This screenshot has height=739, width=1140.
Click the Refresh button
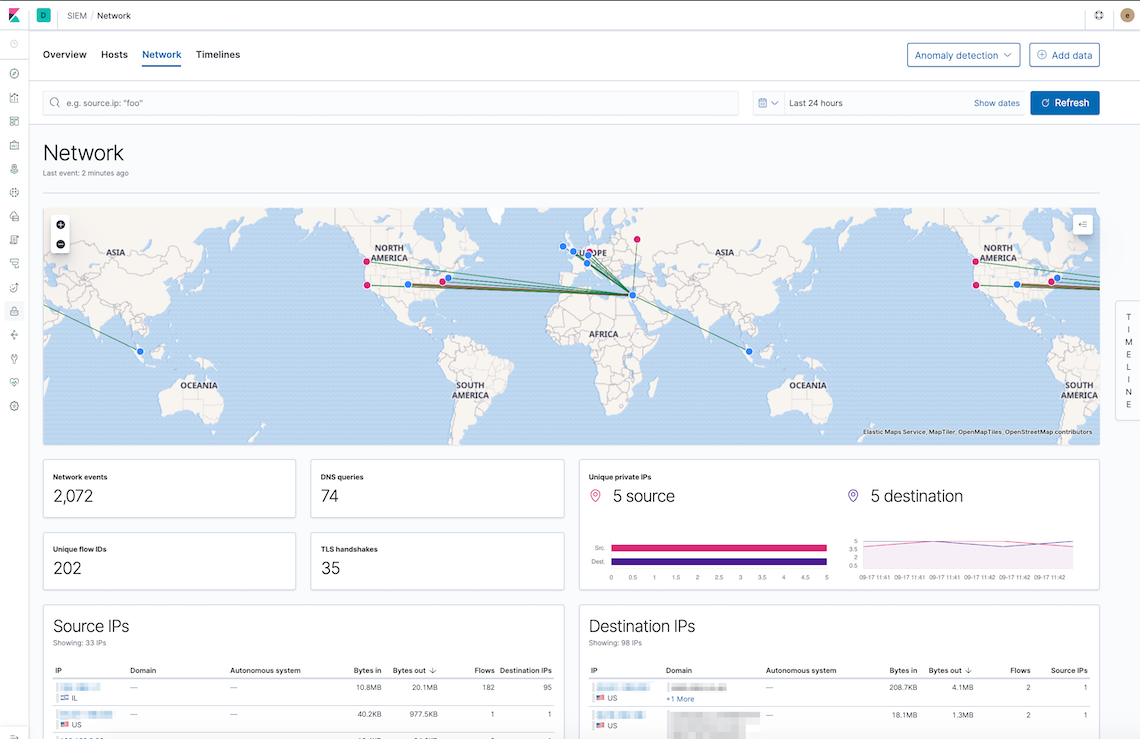[x=1064, y=103]
